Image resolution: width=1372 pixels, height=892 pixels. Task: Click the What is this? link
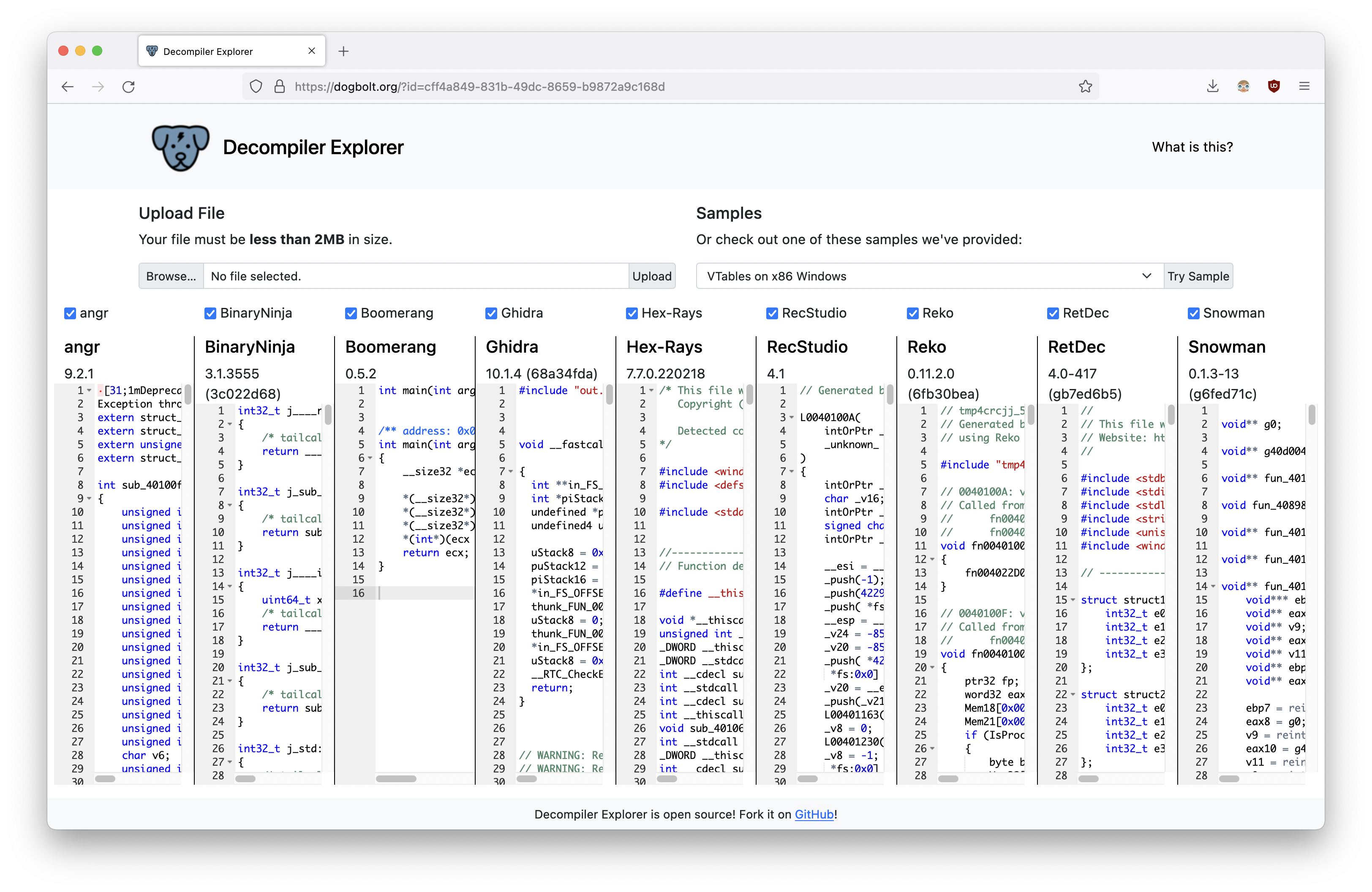[x=1192, y=147]
